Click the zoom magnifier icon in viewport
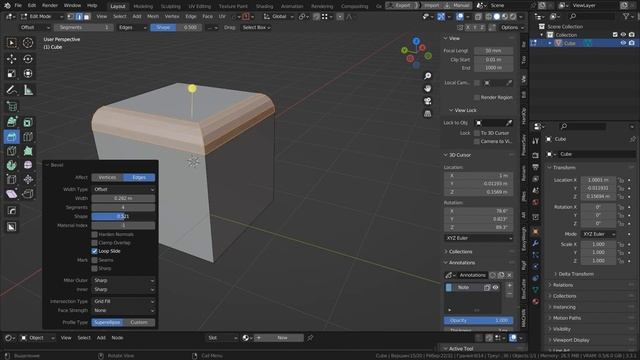 [427, 76]
